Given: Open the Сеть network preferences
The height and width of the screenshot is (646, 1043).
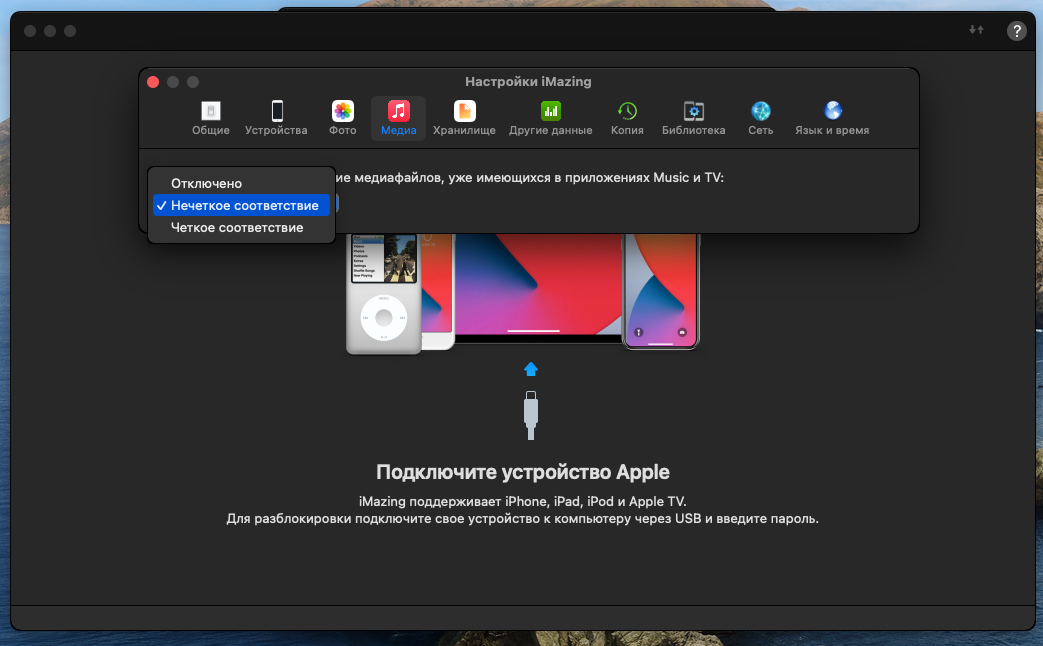Looking at the screenshot, I should point(760,118).
